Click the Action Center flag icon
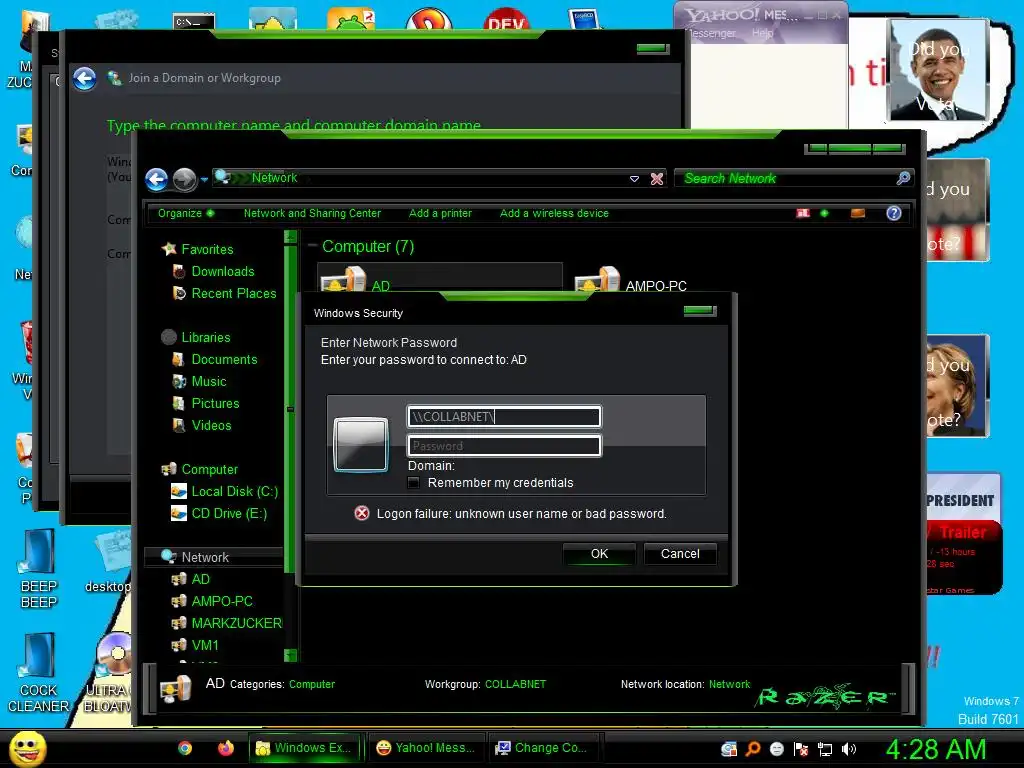Viewport: 1024px width, 768px height. coord(801,749)
